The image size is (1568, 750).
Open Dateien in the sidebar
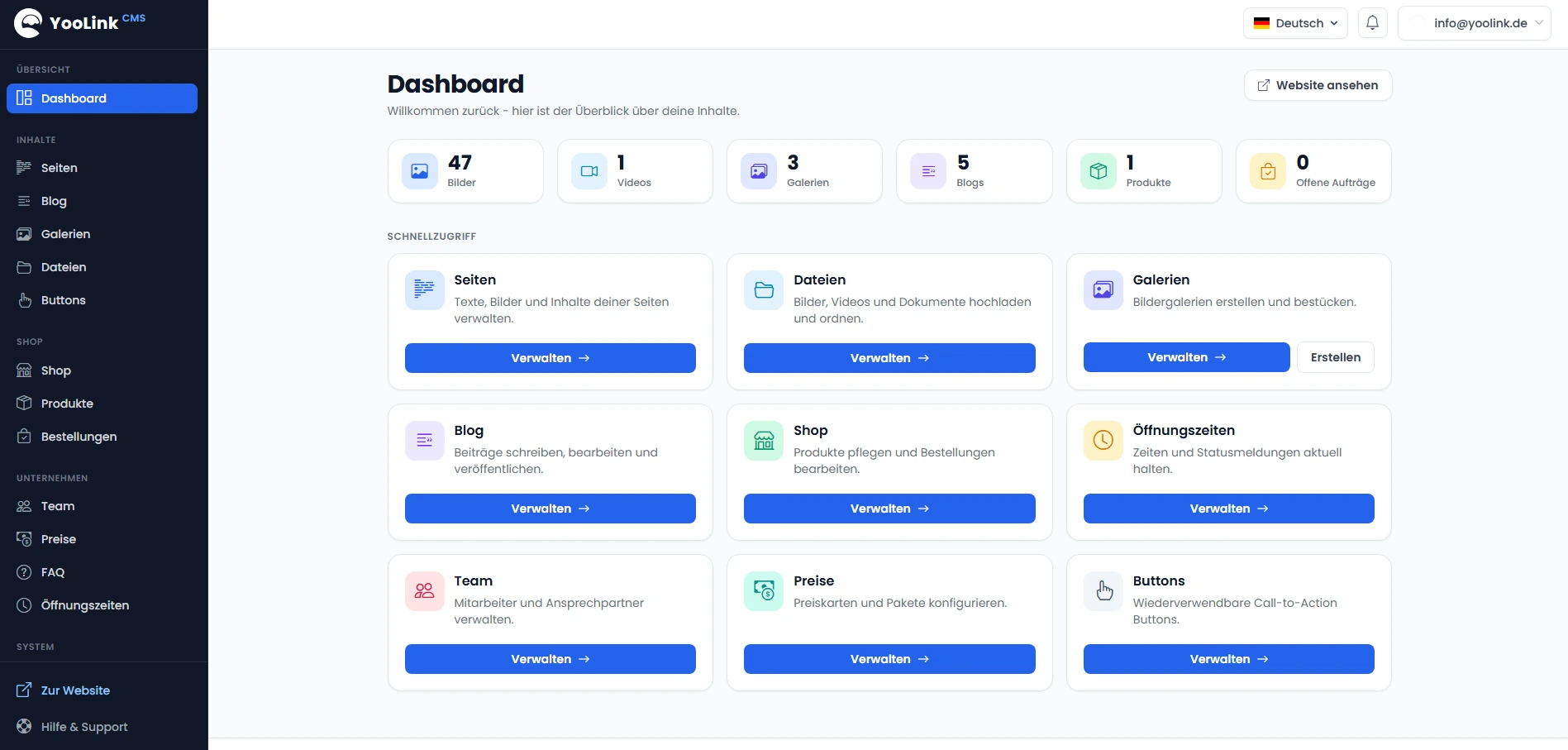[x=102, y=267]
